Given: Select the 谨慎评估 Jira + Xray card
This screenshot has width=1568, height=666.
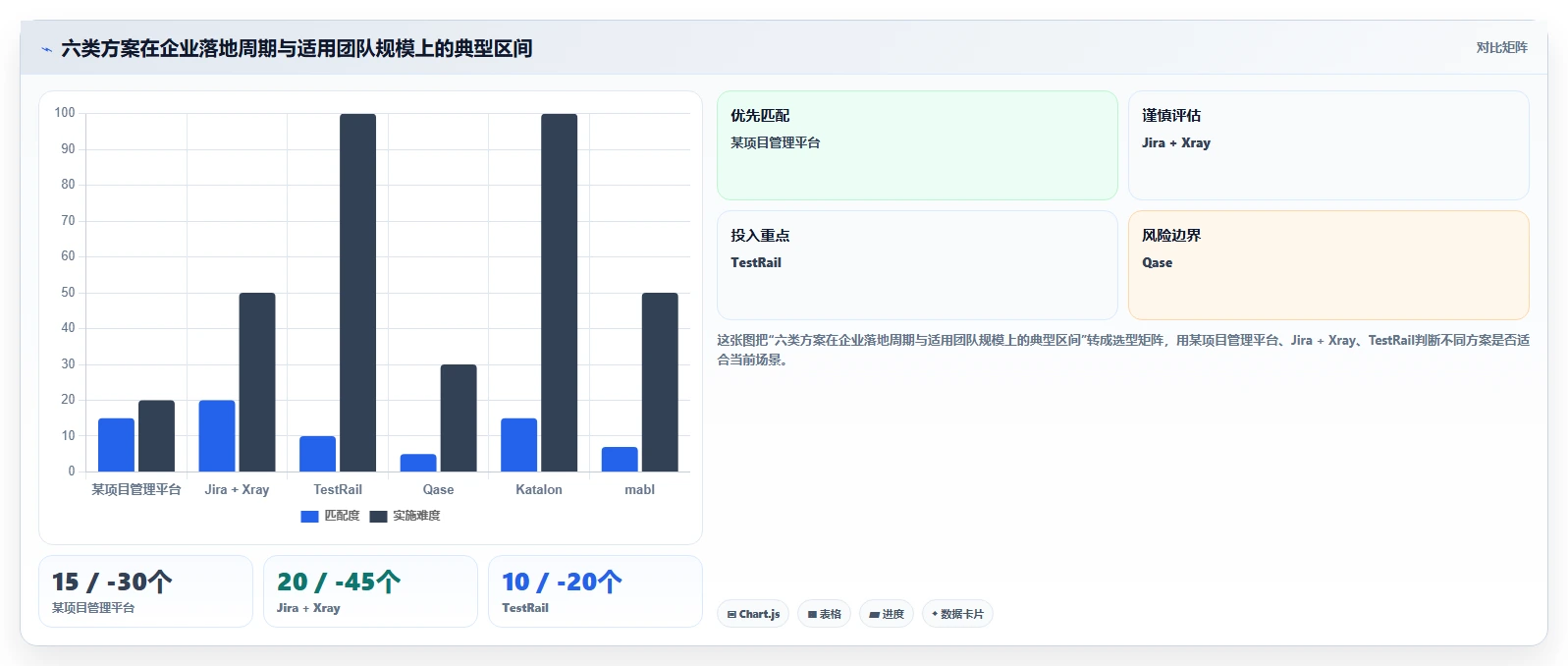Looking at the screenshot, I should pos(1328,145).
